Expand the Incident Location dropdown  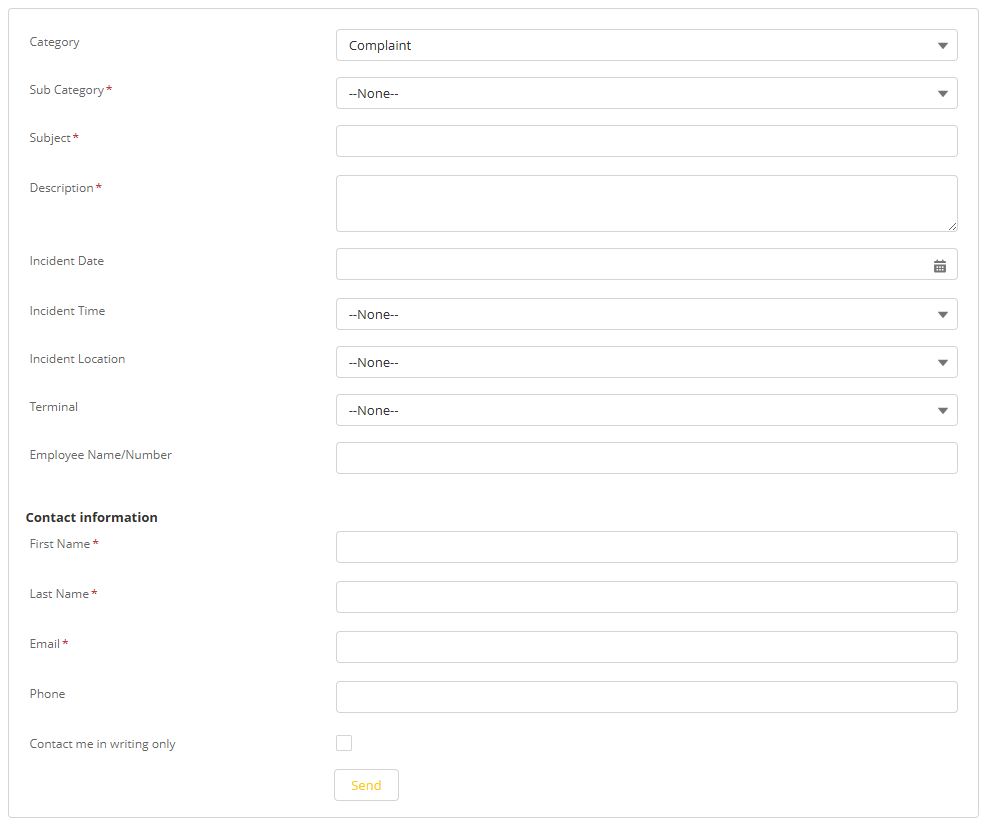click(646, 363)
